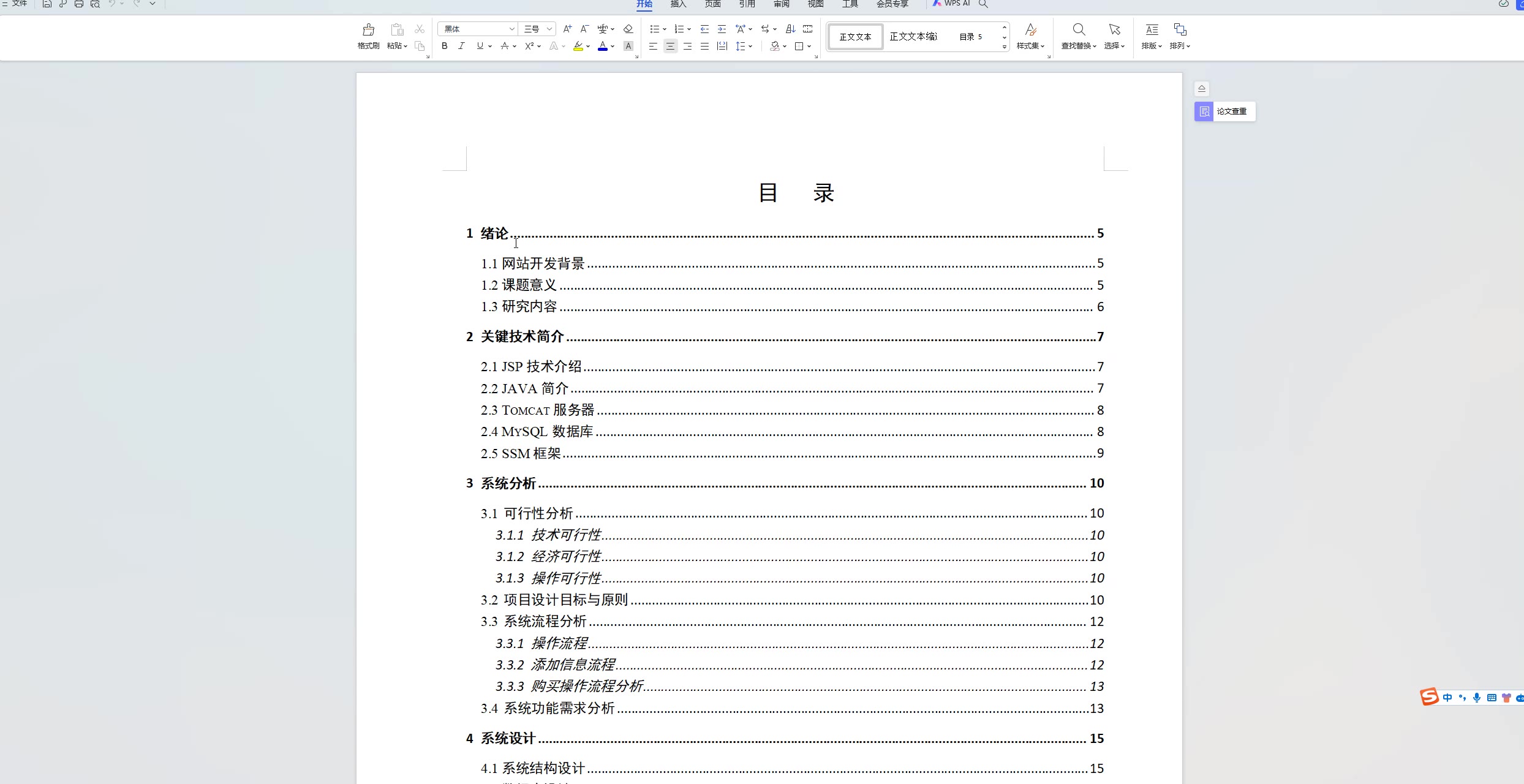1524x784 pixels.
Task: Switch to the 引用 tab
Action: click(747, 4)
